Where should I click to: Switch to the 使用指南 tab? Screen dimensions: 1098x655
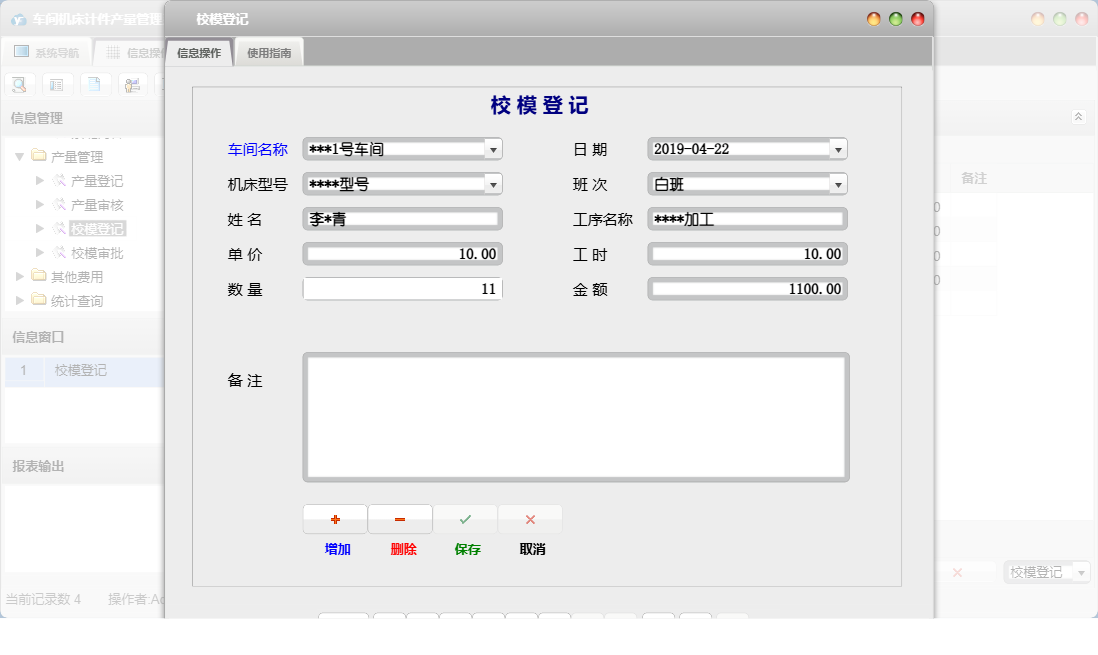[x=268, y=52]
